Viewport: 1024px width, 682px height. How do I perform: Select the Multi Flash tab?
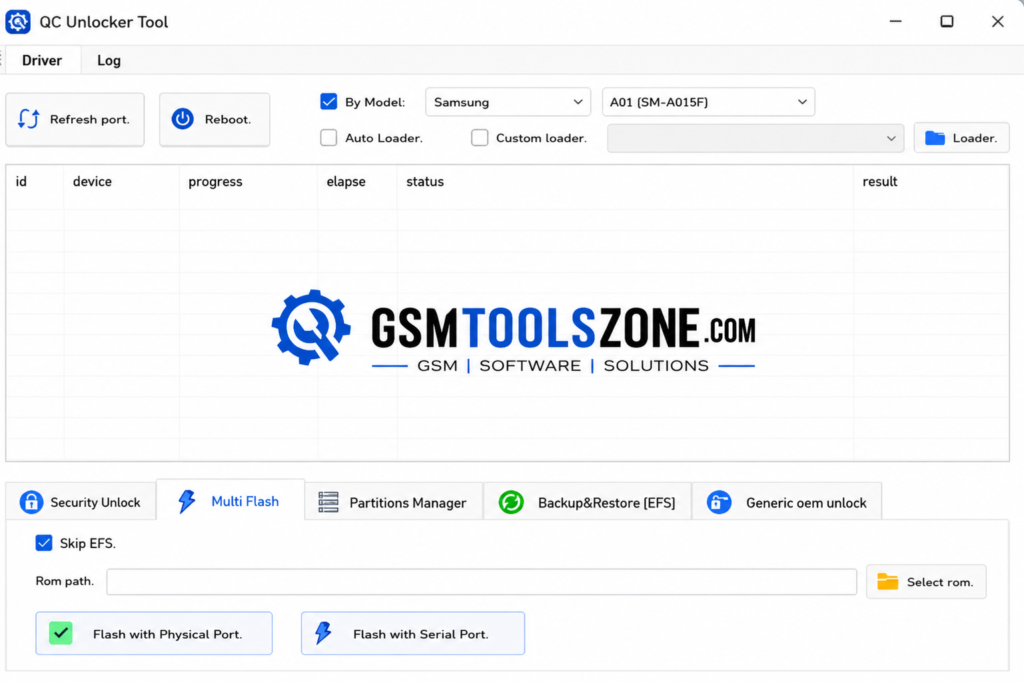230,501
